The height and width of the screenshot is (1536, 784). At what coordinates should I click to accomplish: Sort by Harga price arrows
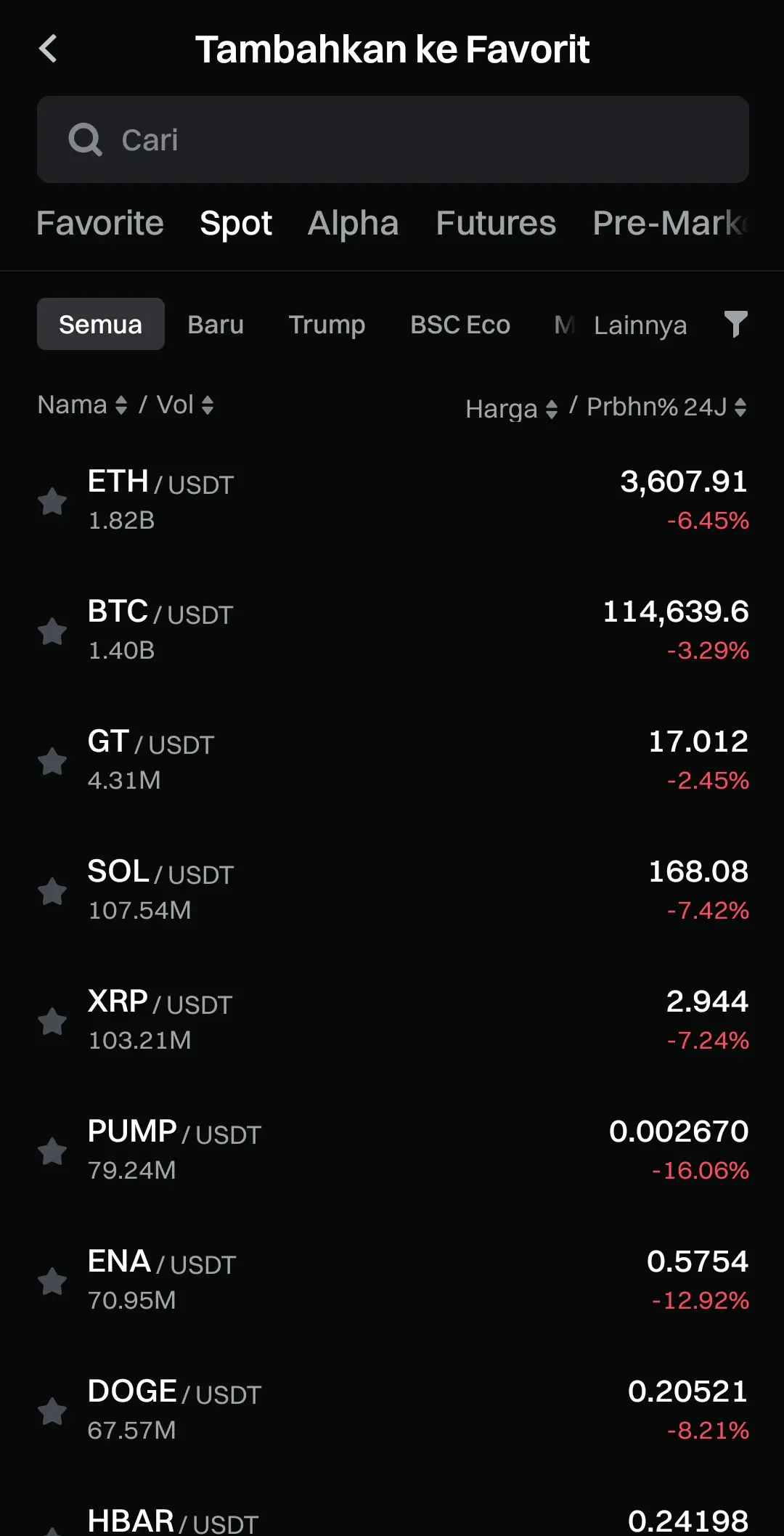(512, 409)
